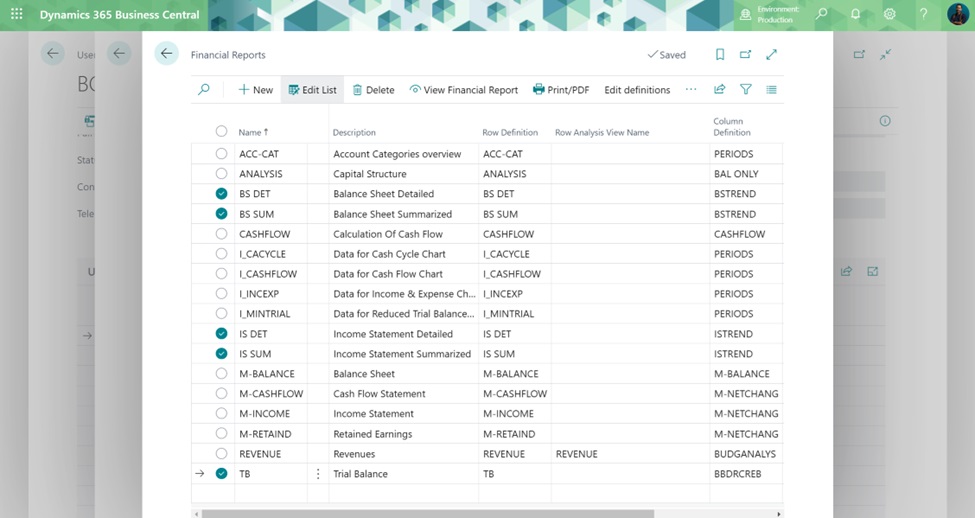Deselect the TB row checkbox

(221, 474)
